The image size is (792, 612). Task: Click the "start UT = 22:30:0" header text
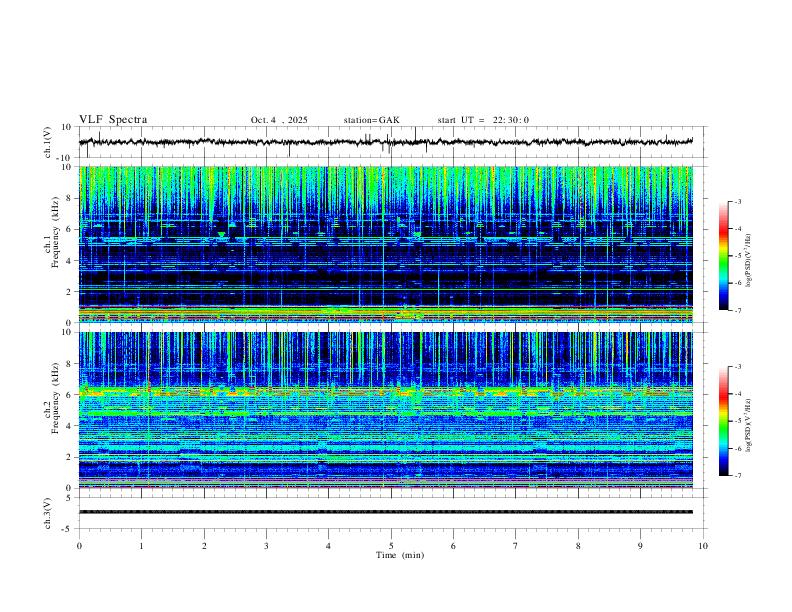pos(483,120)
